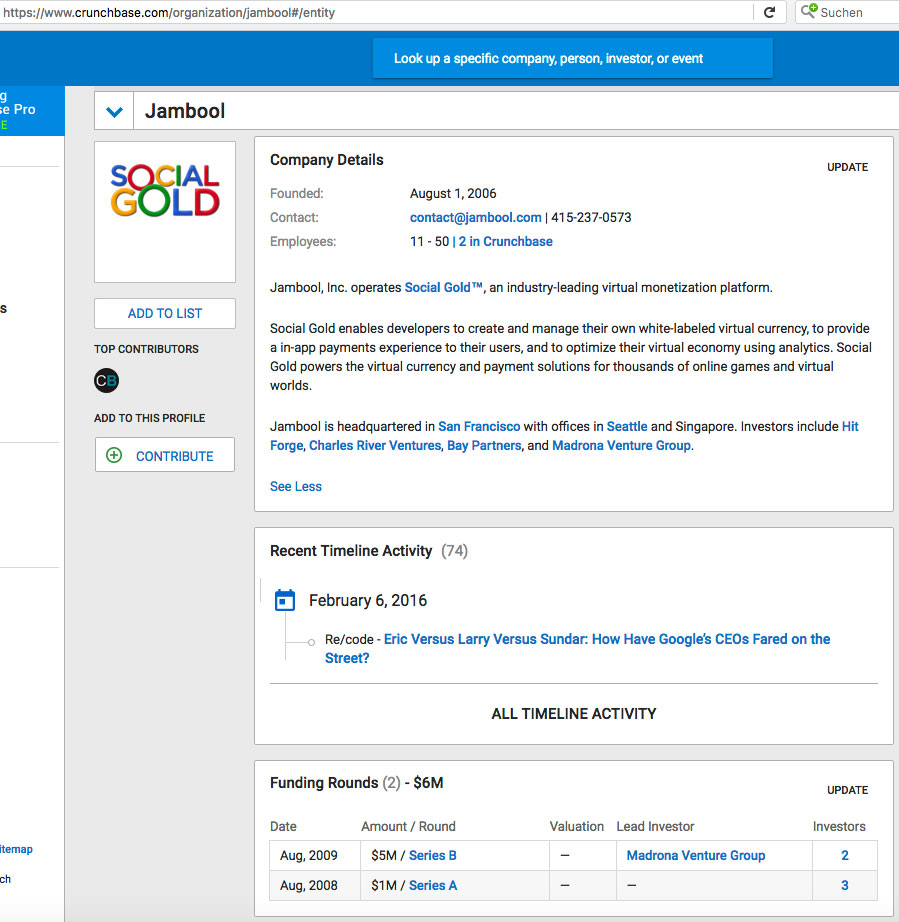The height and width of the screenshot is (922, 899).
Task: Click the TOP CONTRIBUTORS label
Action: click(146, 349)
